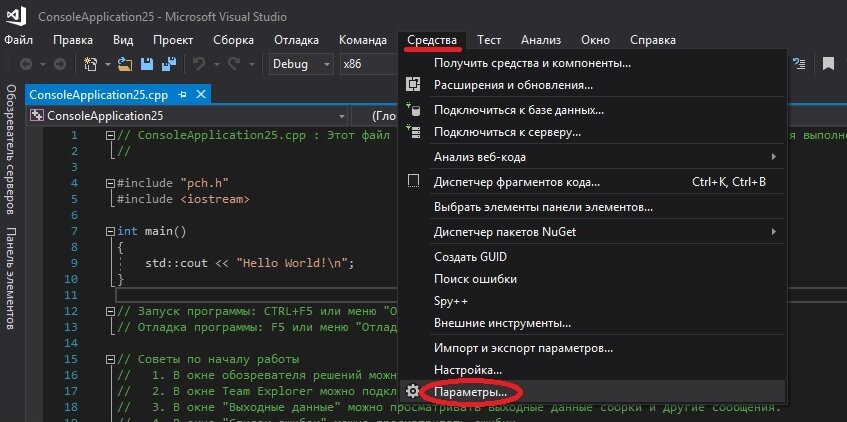Collapse the Советы comment block at line 15
Screen dimensions: 847x422
pyautogui.click(x=111, y=359)
